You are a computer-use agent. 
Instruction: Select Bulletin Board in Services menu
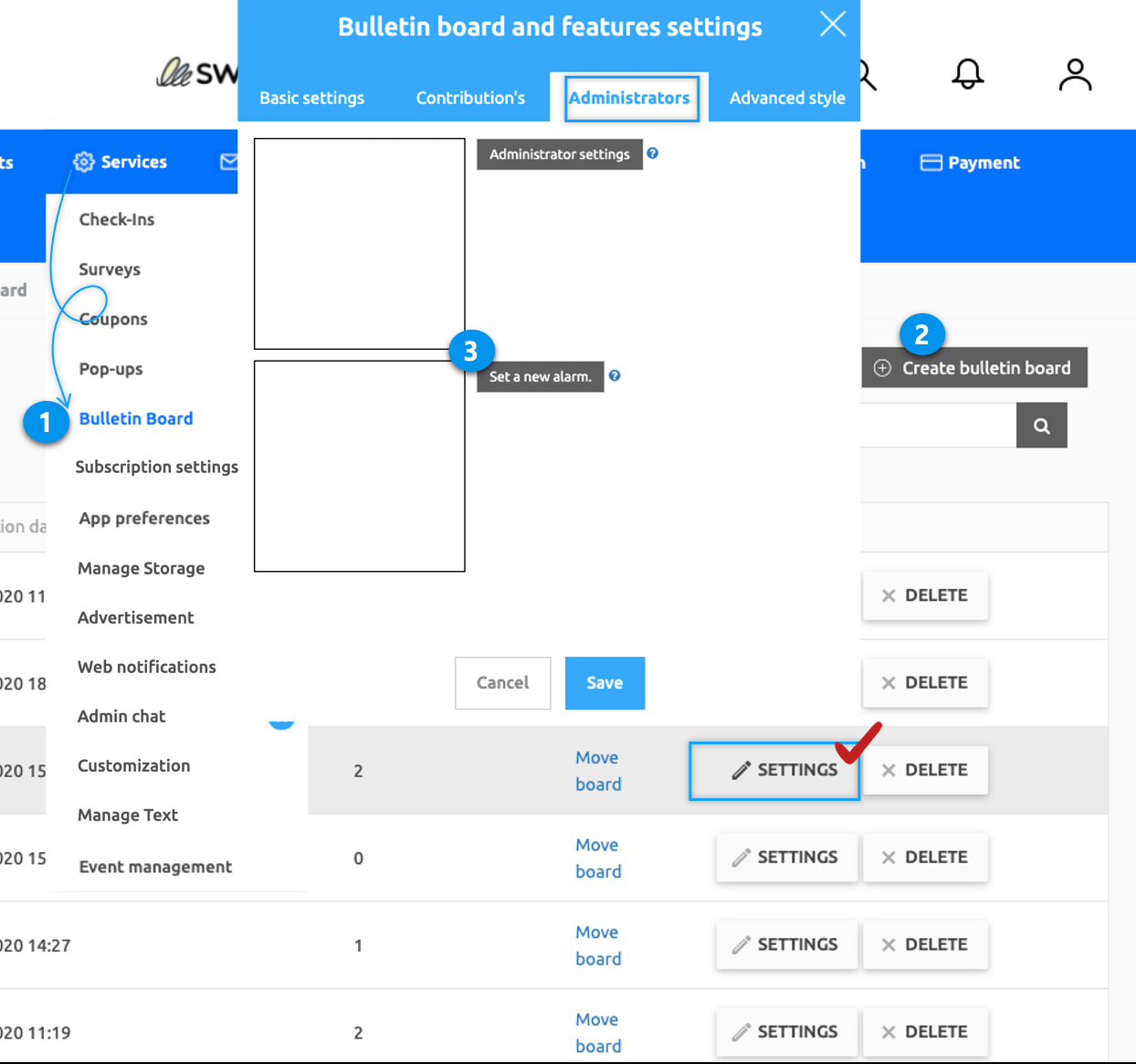pos(136,418)
